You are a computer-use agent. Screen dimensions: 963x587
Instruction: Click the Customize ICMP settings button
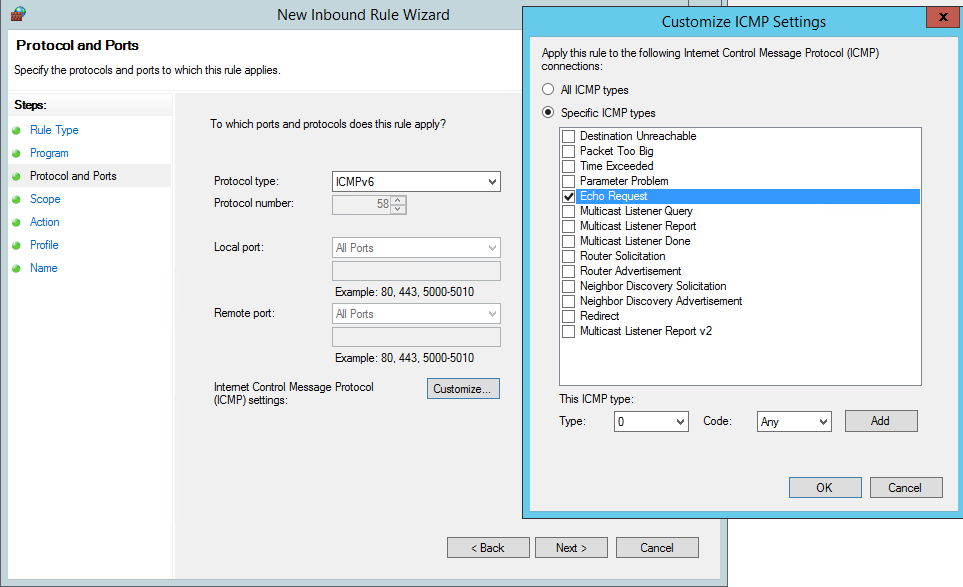pos(463,389)
